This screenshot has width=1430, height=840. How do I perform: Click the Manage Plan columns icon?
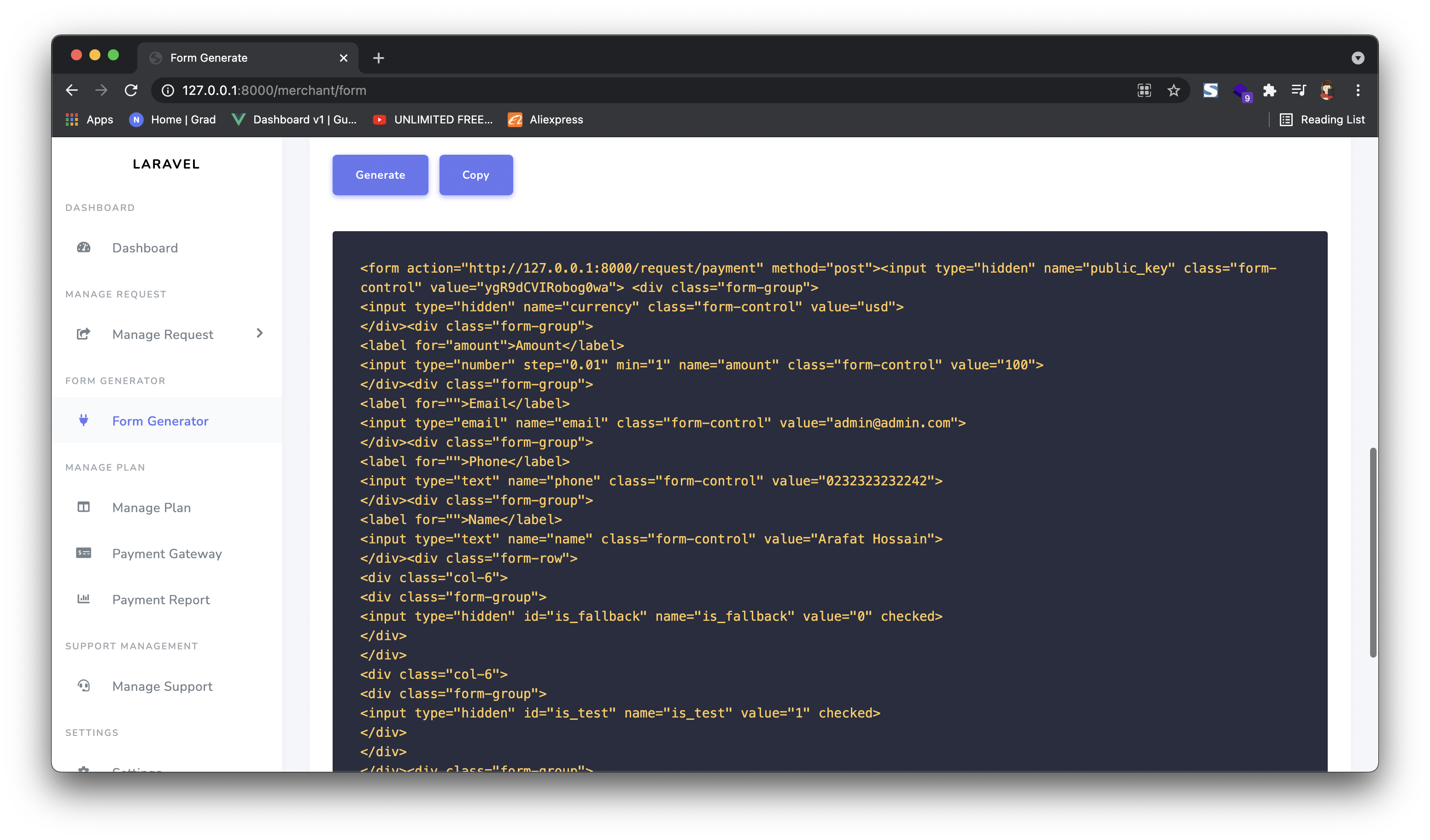pyautogui.click(x=83, y=507)
